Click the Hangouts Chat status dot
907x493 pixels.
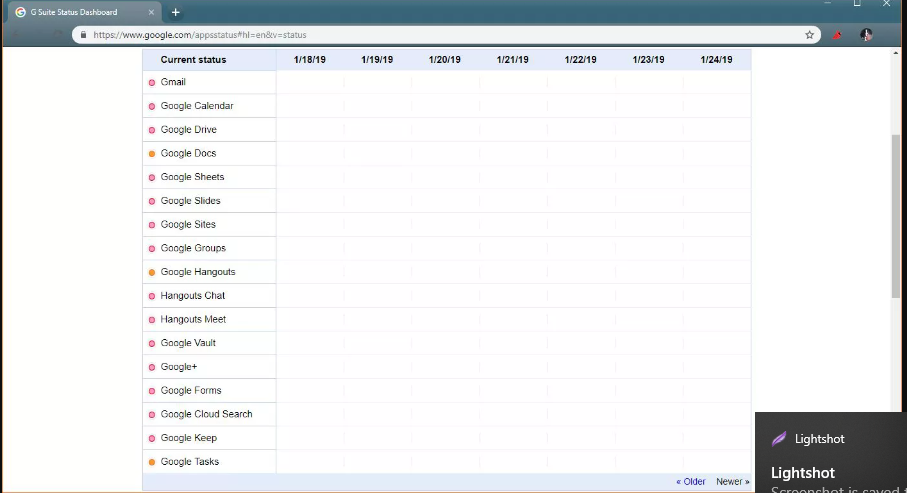click(x=152, y=296)
